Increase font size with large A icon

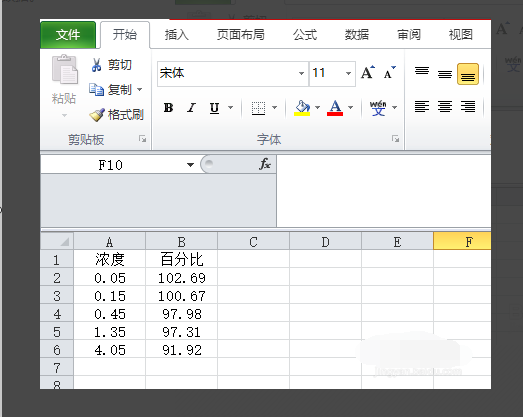[368, 72]
